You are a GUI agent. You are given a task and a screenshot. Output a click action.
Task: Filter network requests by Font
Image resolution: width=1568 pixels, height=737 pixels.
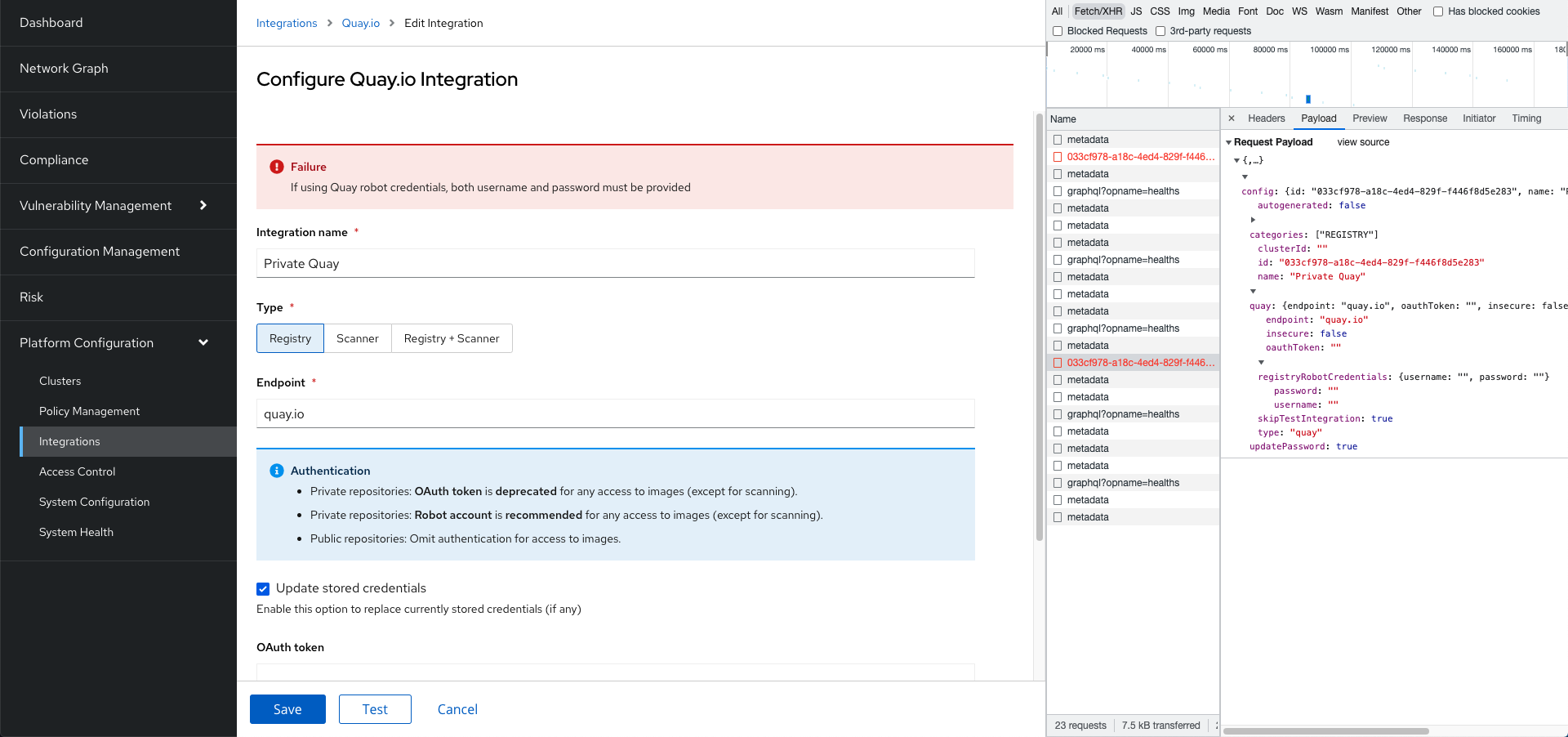(x=1248, y=11)
